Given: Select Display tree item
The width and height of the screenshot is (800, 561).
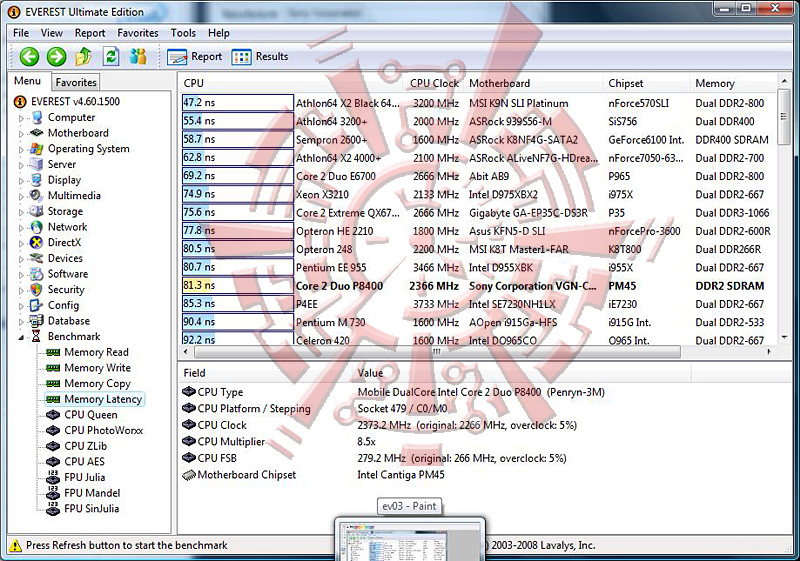Looking at the screenshot, I should click(64, 180).
